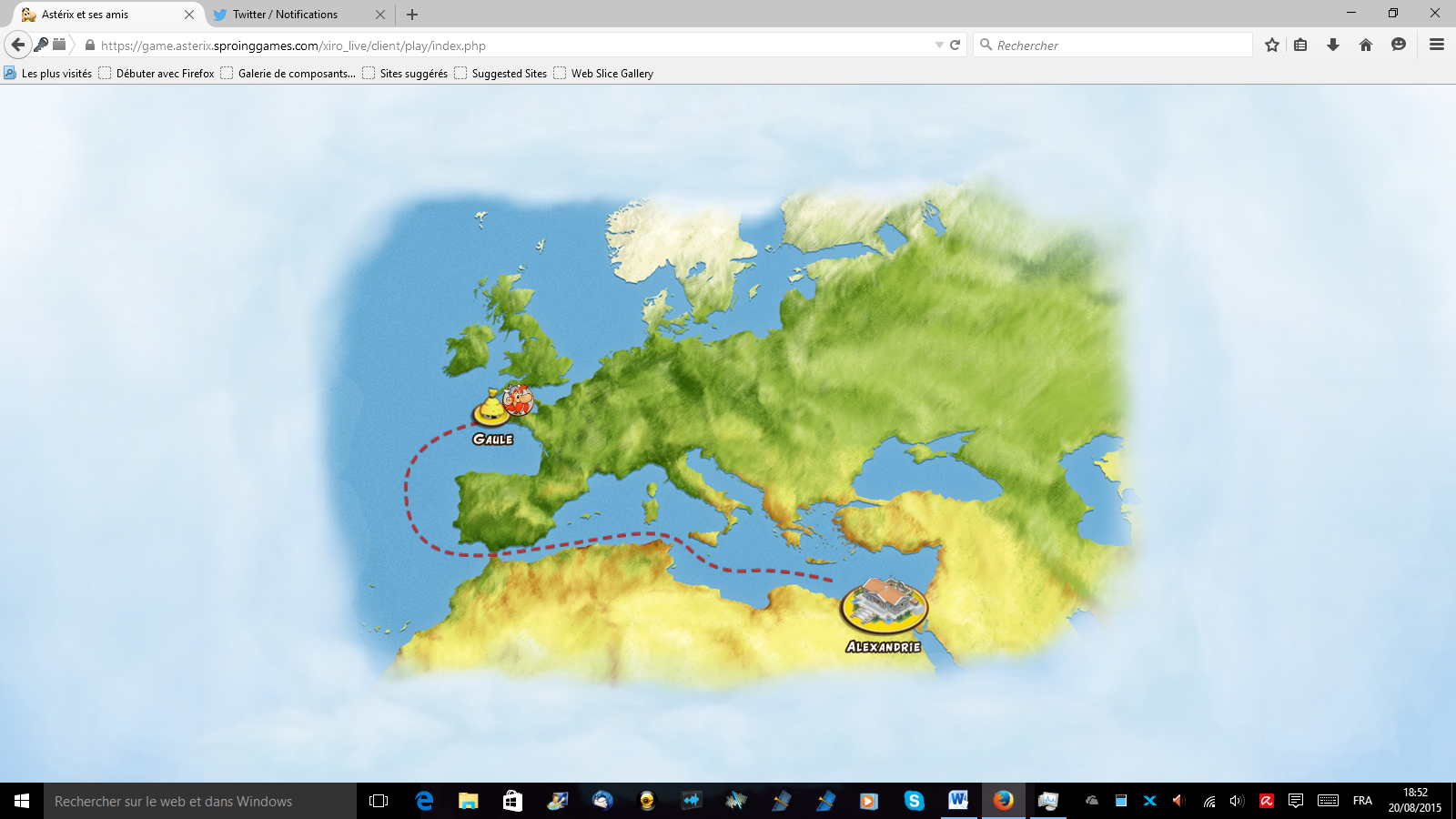Open the downloads arrow icon
The width and height of the screenshot is (1456, 819).
point(1333,45)
